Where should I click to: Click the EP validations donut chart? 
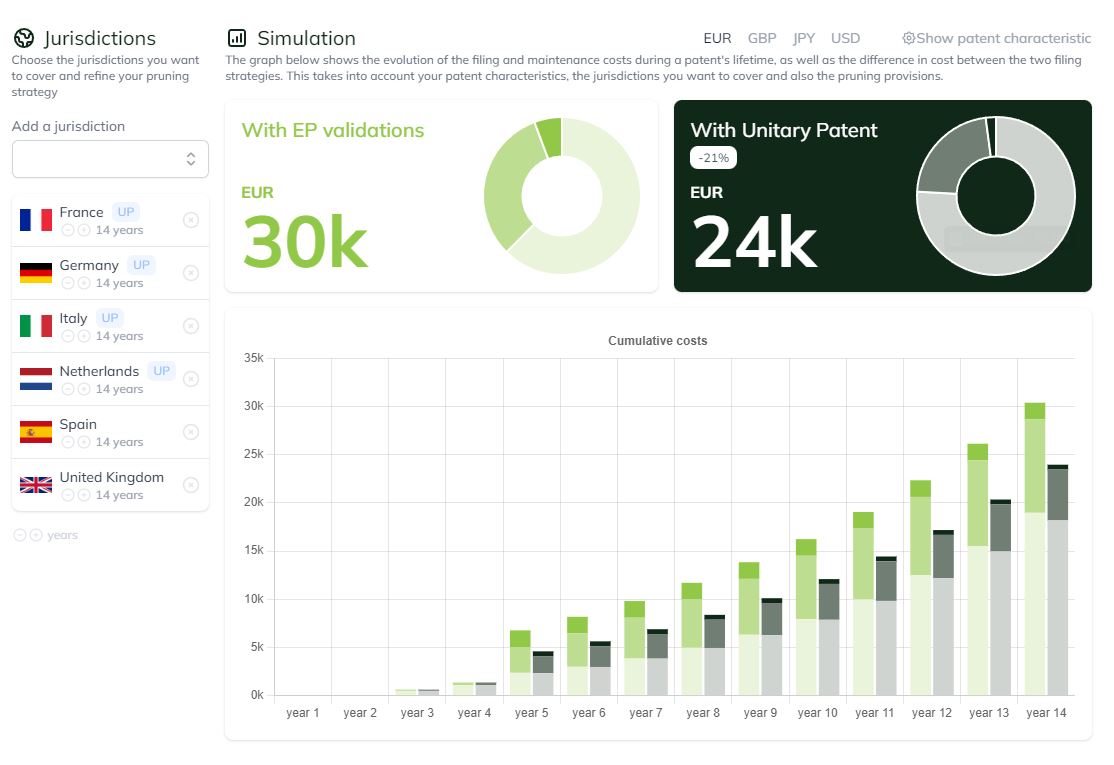coord(561,196)
